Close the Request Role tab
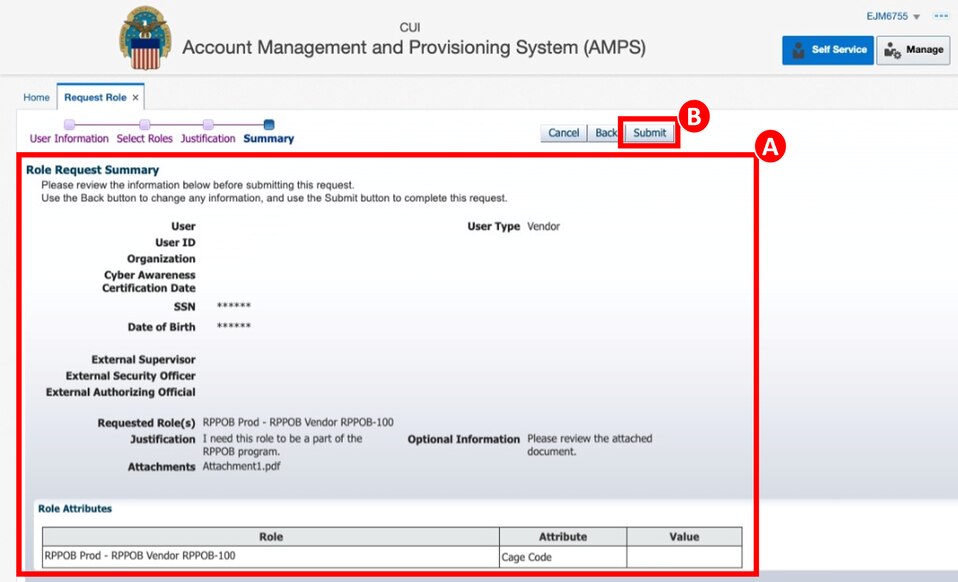 (x=136, y=97)
